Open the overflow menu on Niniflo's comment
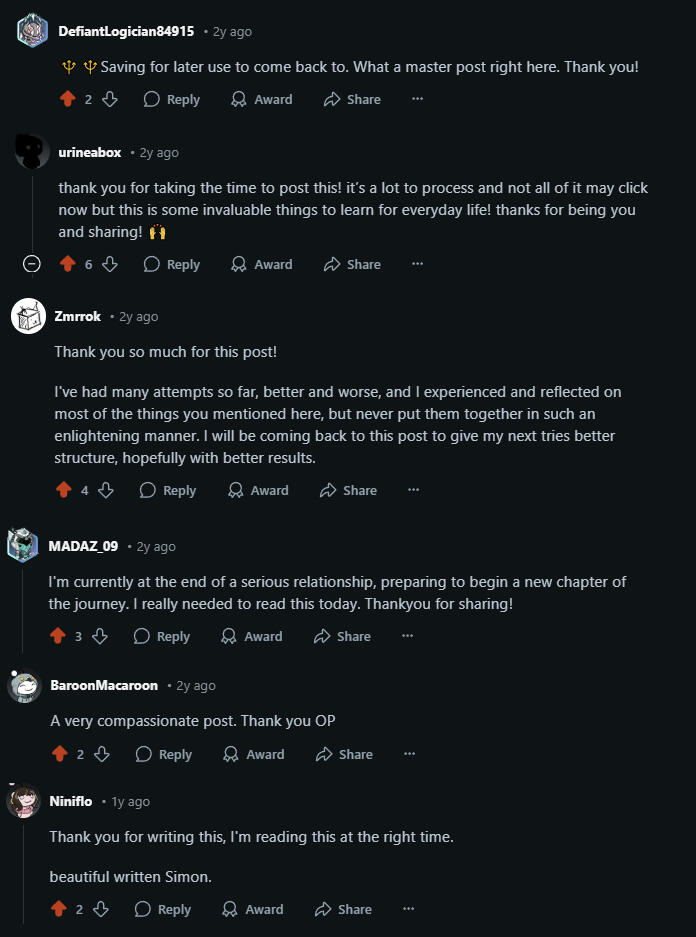Screen dimensions: 696x937 coord(408,909)
